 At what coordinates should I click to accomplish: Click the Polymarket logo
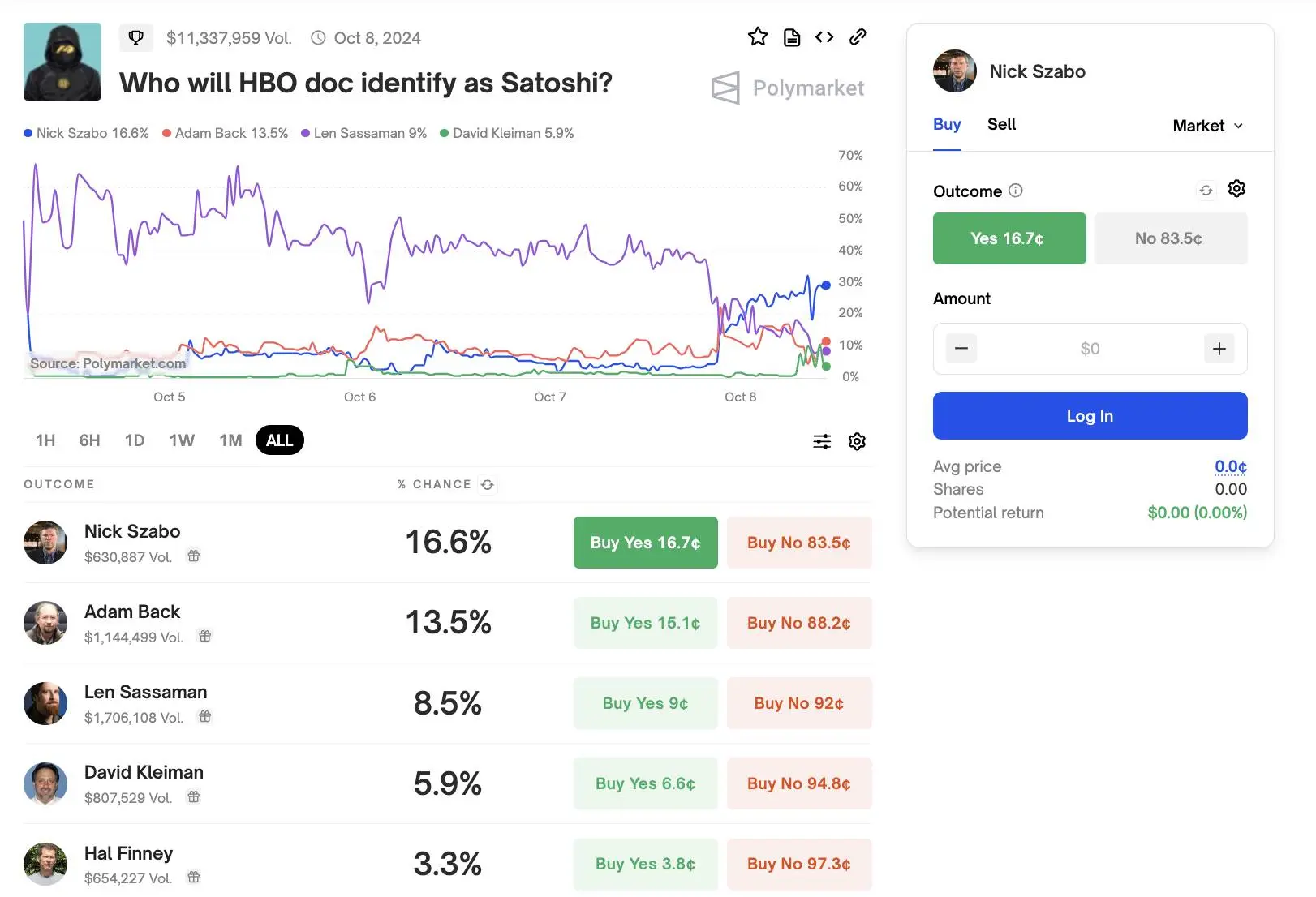[x=787, y=88]
